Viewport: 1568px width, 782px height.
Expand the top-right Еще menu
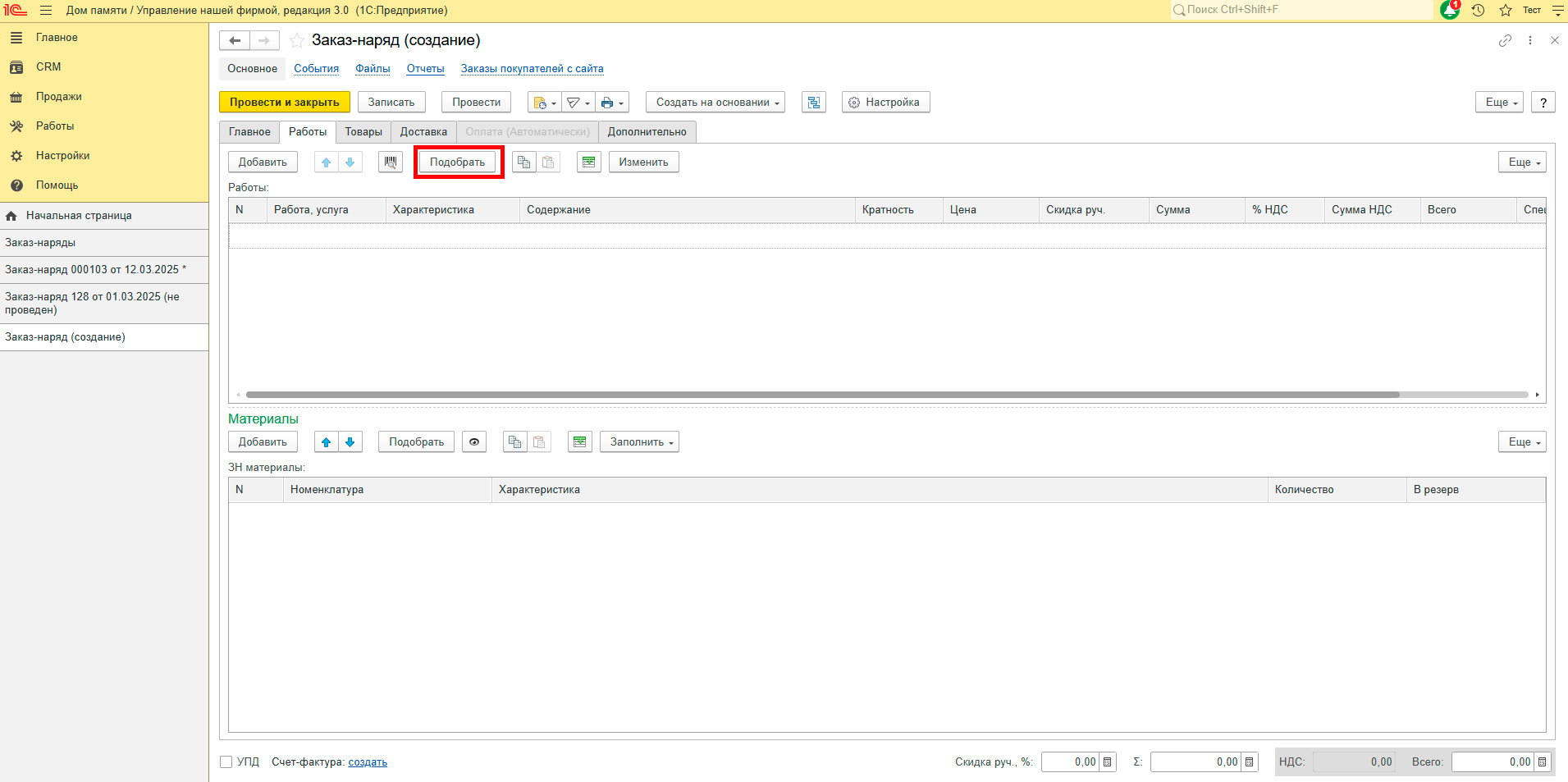[1499, 103]
